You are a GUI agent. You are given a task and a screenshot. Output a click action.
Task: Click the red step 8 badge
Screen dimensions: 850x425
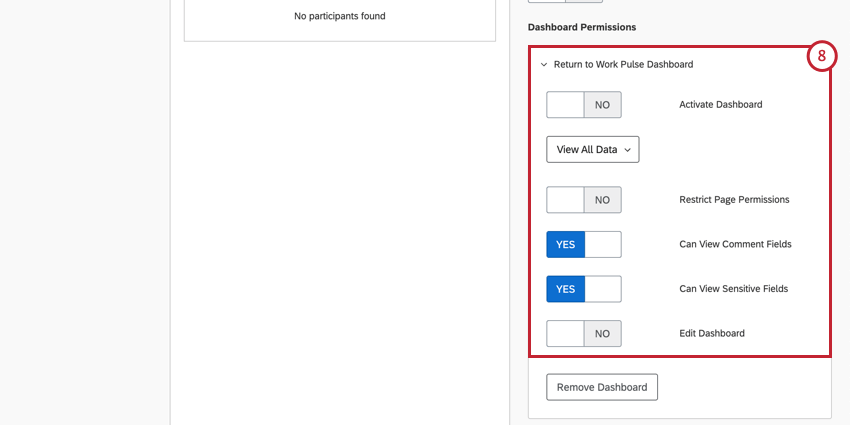[x=821, y=56]
